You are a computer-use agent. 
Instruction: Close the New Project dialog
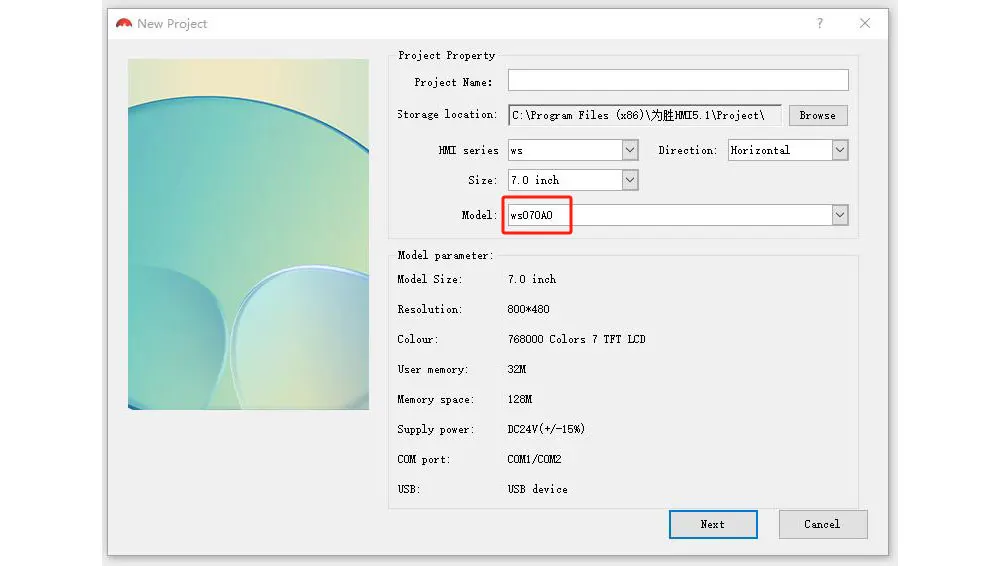(865, 24)
